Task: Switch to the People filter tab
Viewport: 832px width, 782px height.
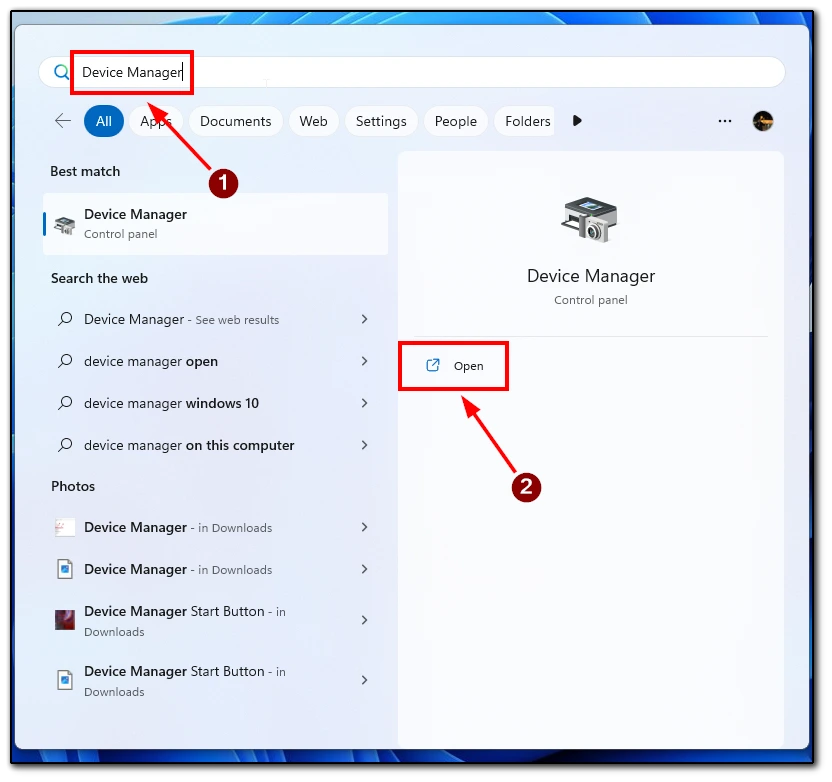Action: click(456, 121)
